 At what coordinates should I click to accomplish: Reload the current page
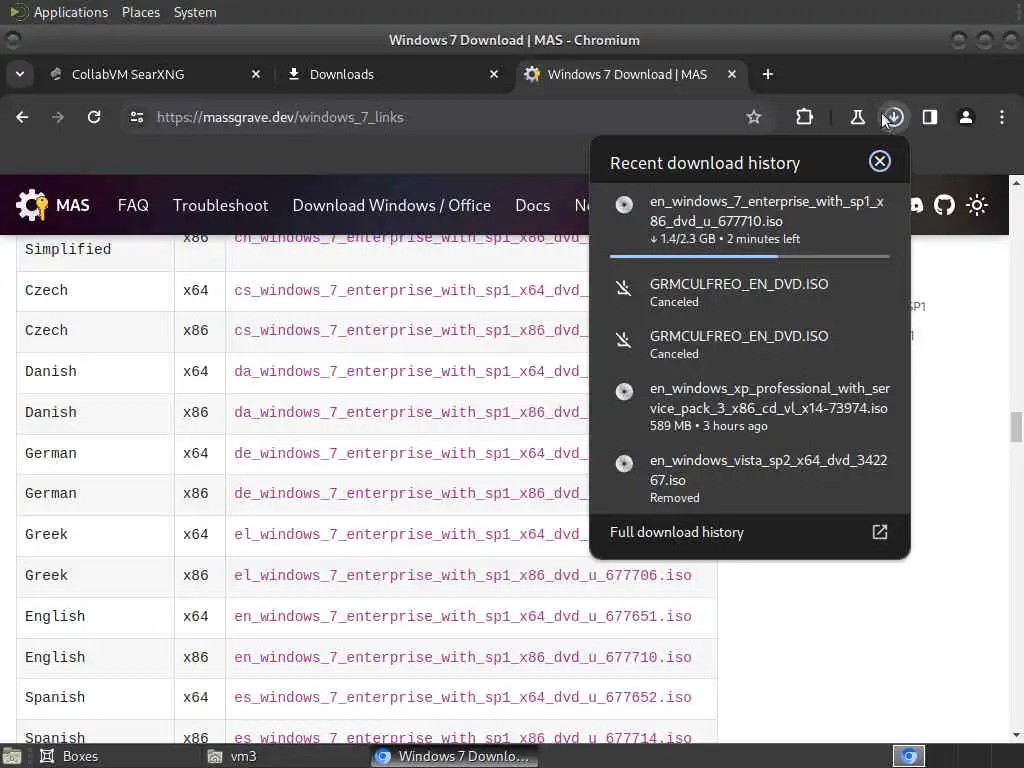94,118
